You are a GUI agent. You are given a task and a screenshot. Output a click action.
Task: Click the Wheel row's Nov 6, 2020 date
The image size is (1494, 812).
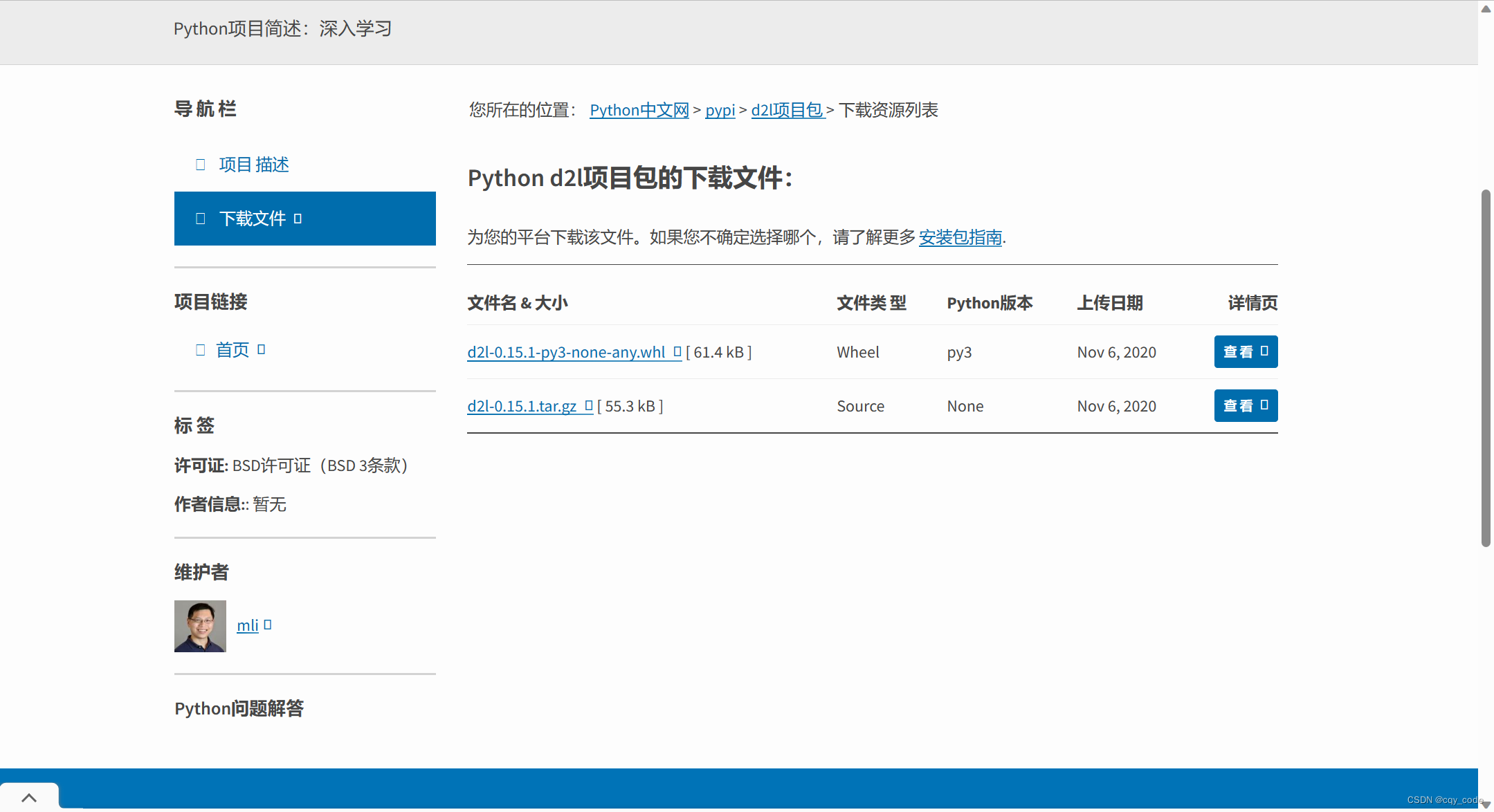click(1116, 352)
